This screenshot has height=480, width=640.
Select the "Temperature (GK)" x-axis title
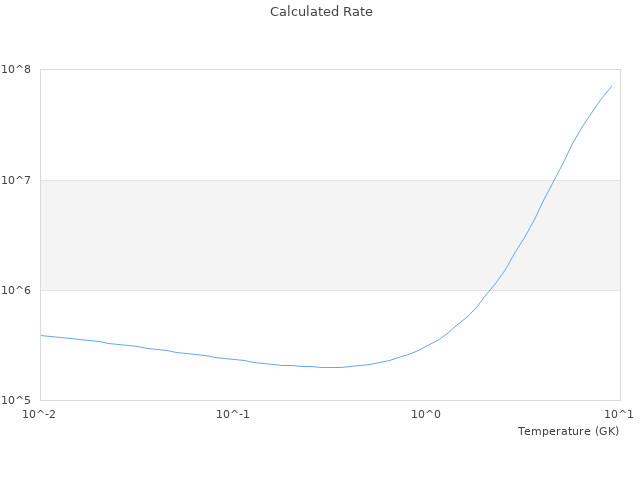568,431
